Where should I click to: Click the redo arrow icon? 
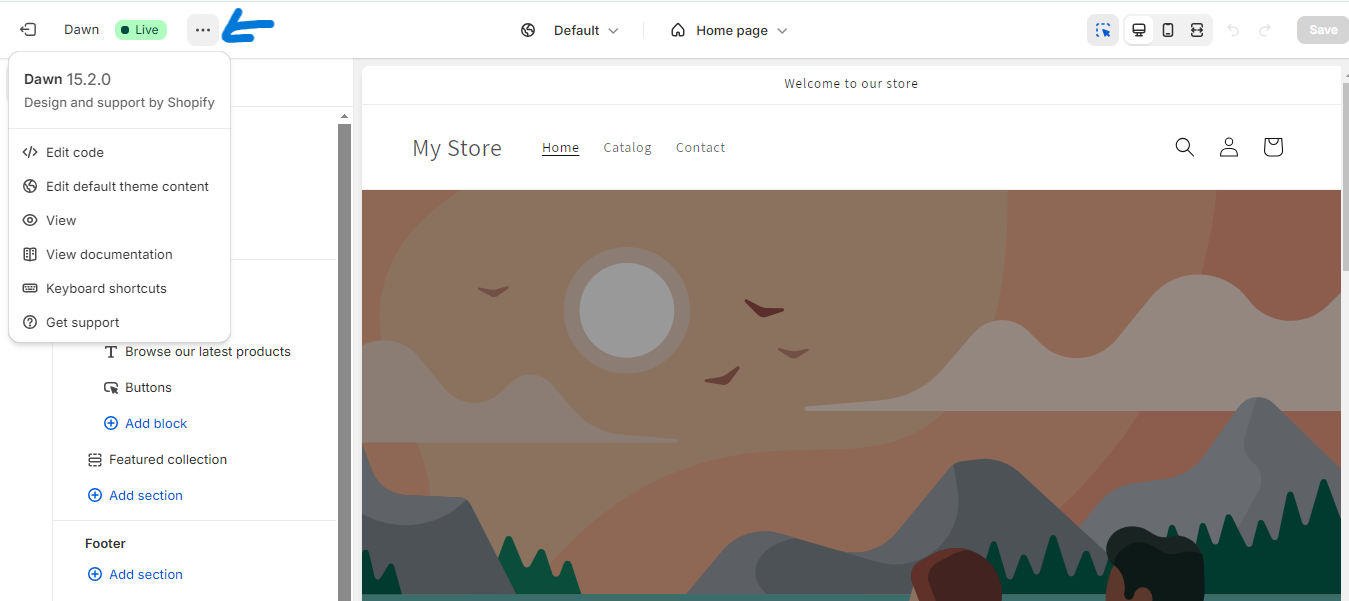[1265, 30]
